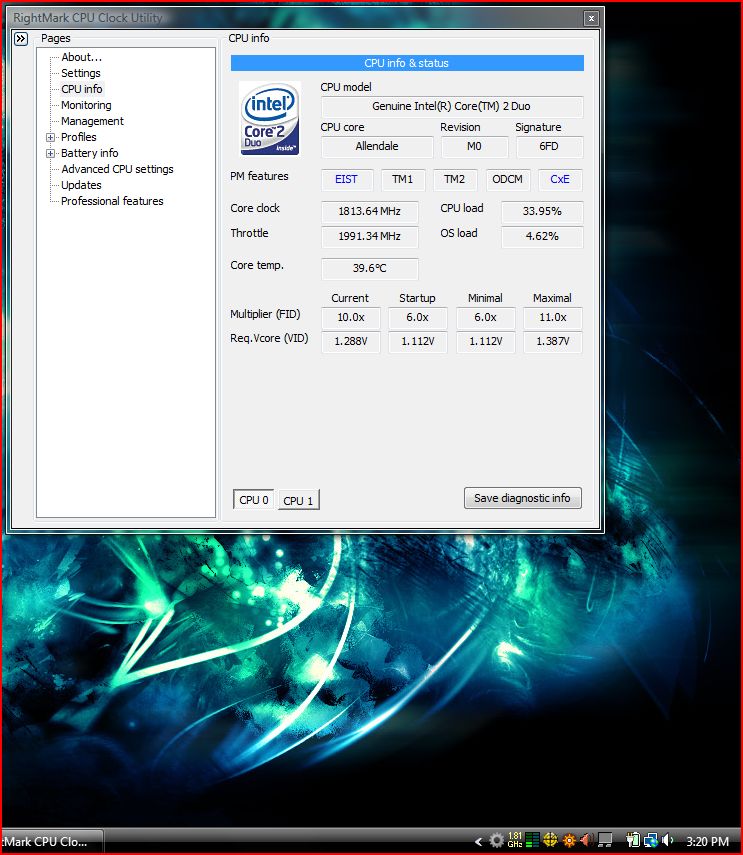This screenshot has width=743, height=855.
Task: Click the maximal multiplier 11.0x value
Action: pos(553,317)
